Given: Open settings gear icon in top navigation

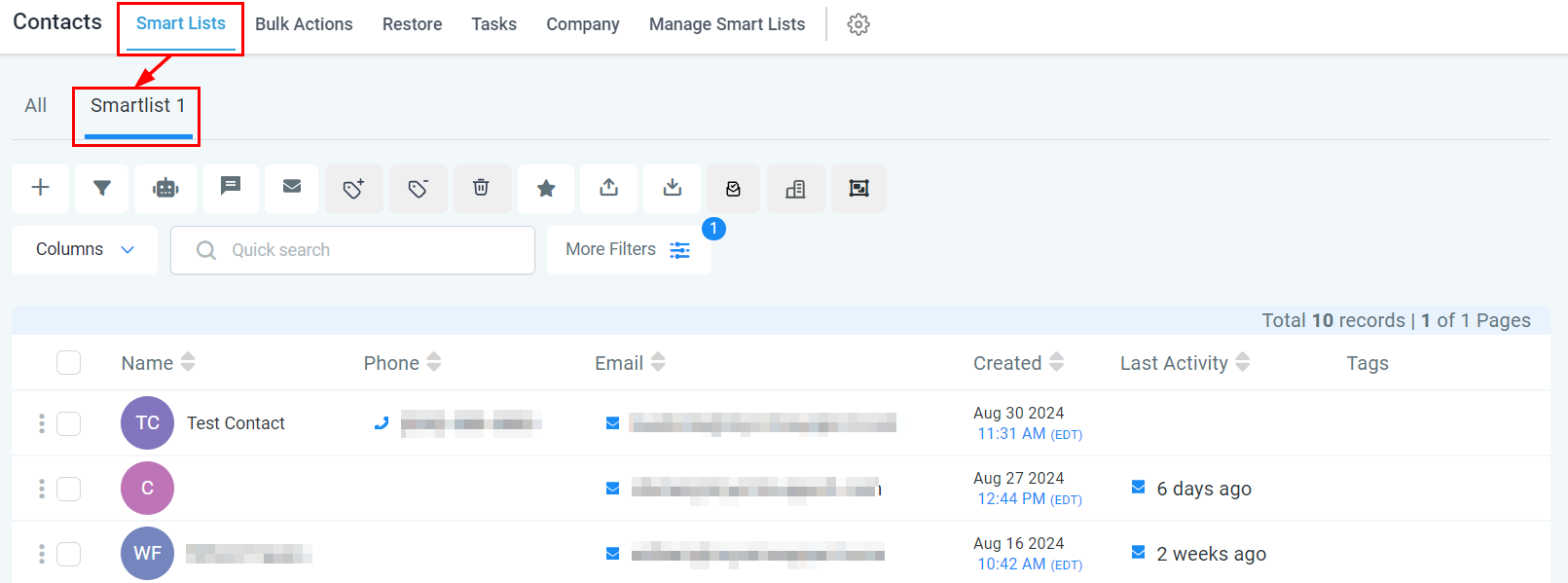Looking at the screenshot, I should (858, 24).
